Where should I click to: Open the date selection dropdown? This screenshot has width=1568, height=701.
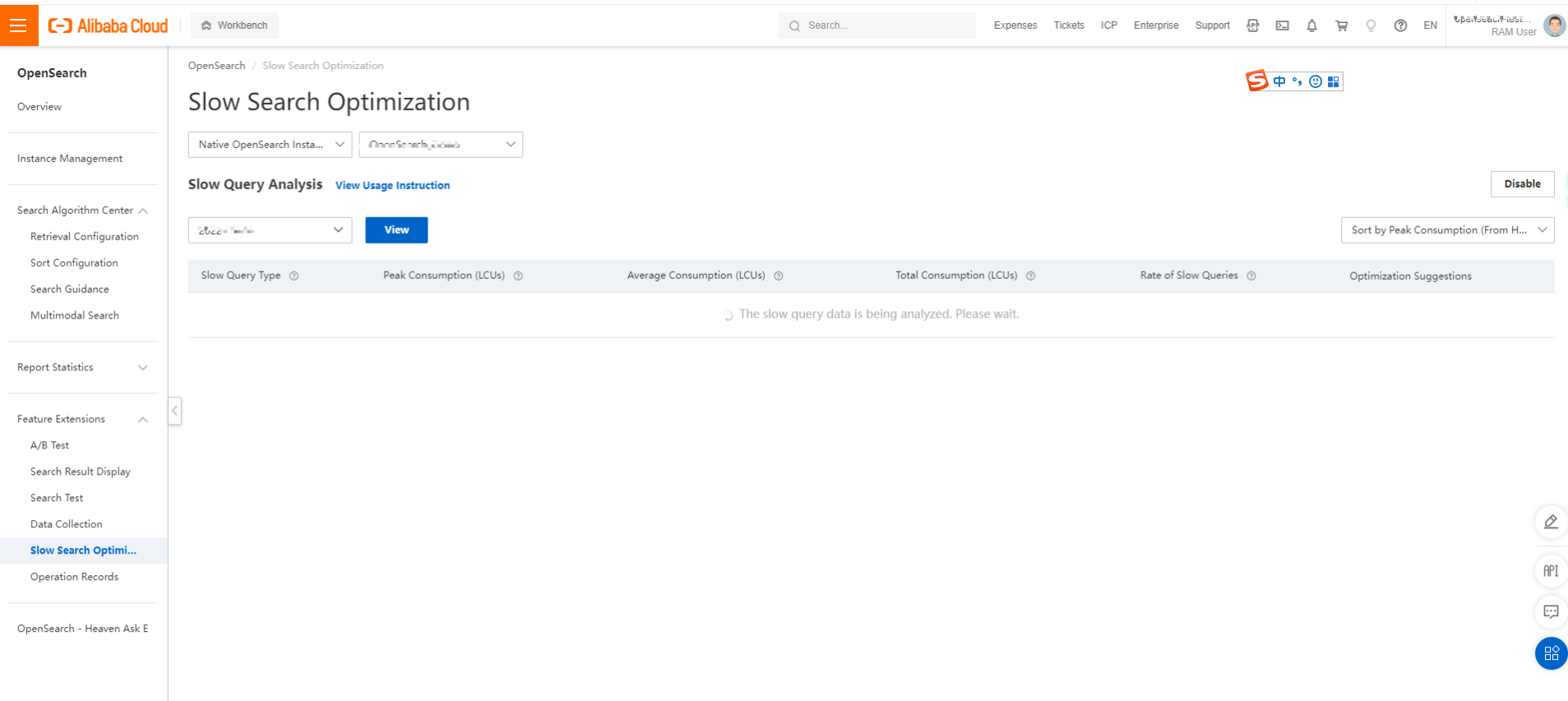click(270, 230)
